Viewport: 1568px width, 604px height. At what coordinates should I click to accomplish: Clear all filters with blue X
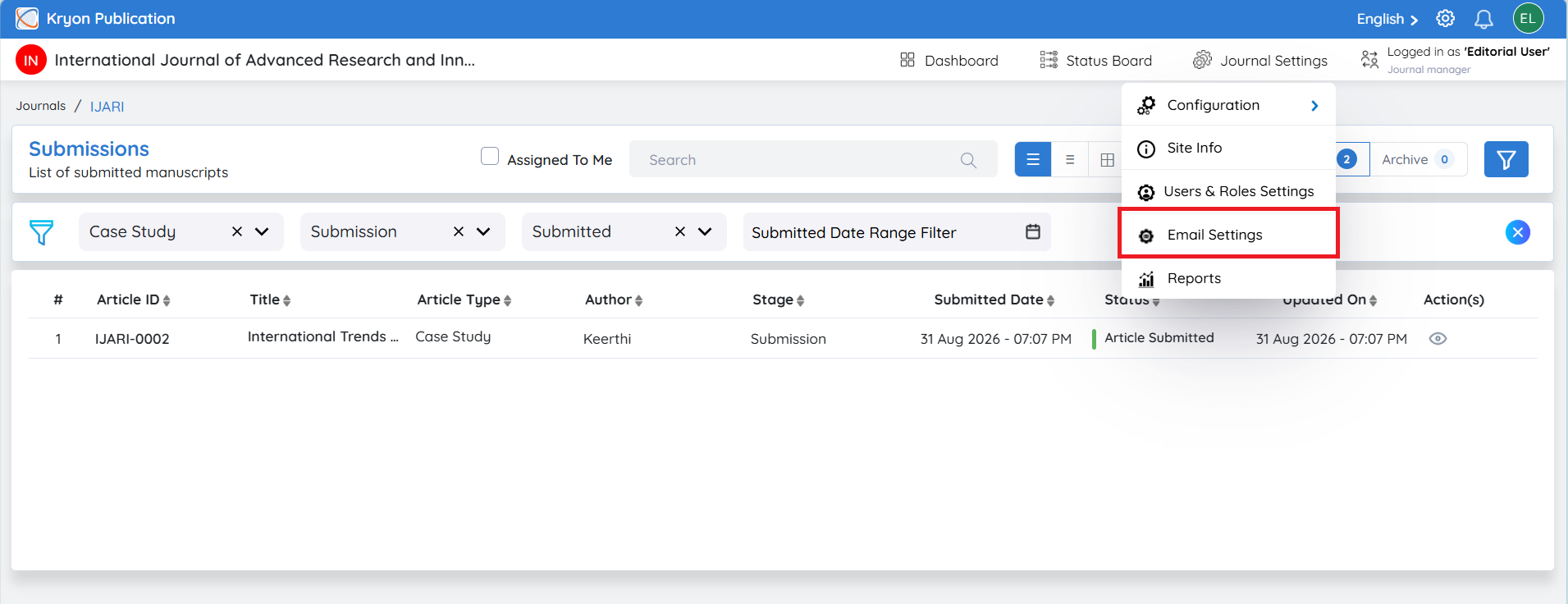tap(1517, 232)
